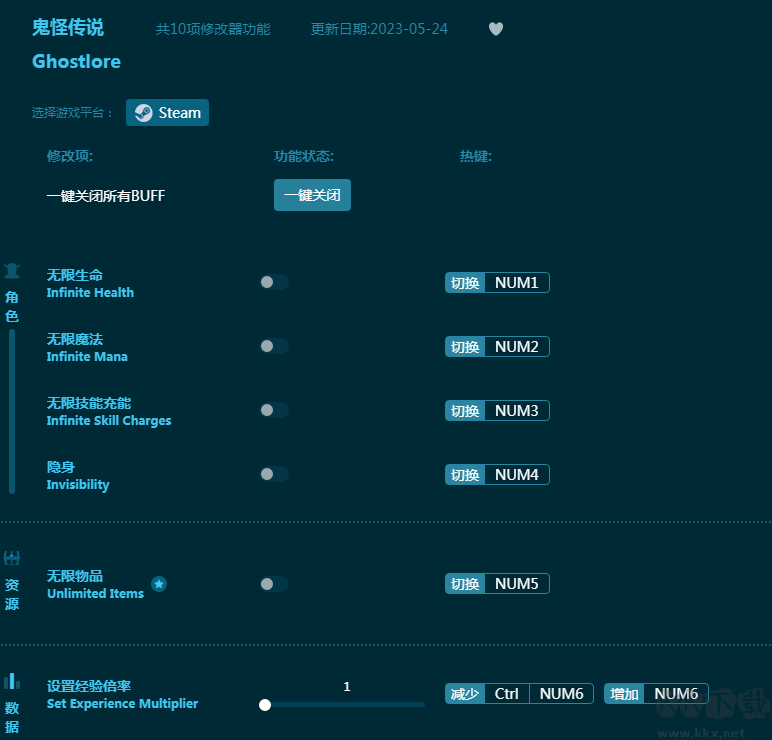Image resolution: width=772 pixels, height=740 pixels.
Task: Click the 增加 label for experience hotkey
Action: (624, 694)
